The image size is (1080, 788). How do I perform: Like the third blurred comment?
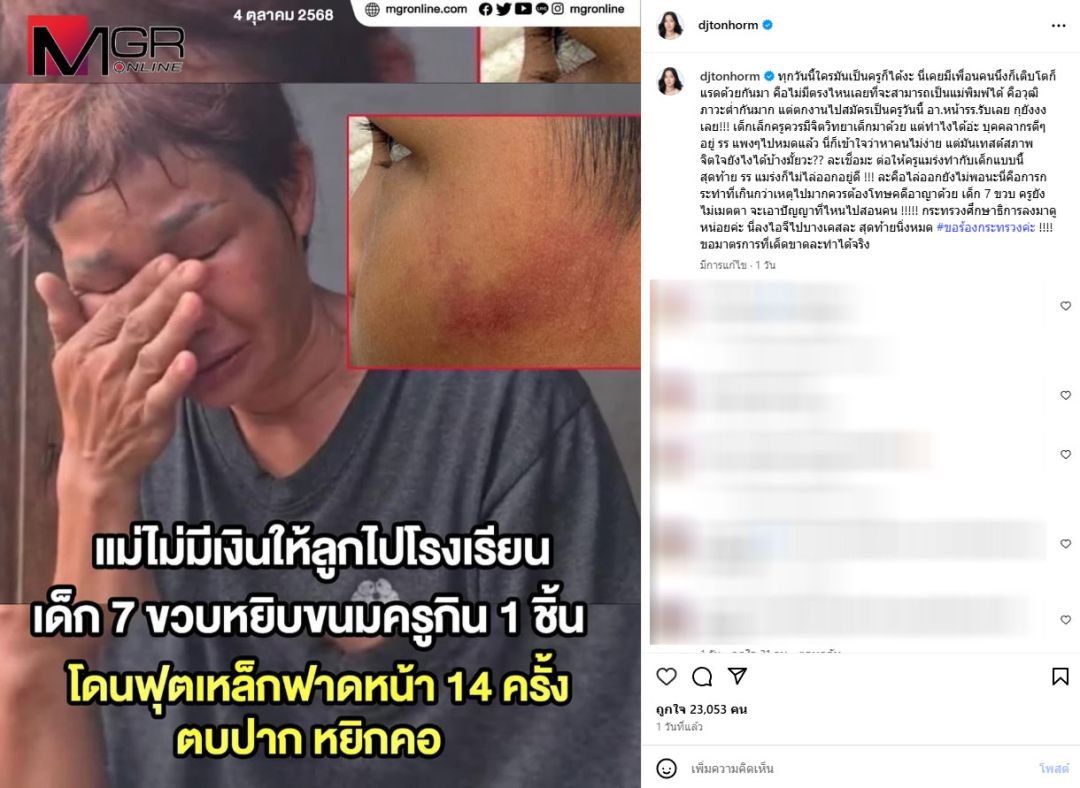pos(1066,455)
